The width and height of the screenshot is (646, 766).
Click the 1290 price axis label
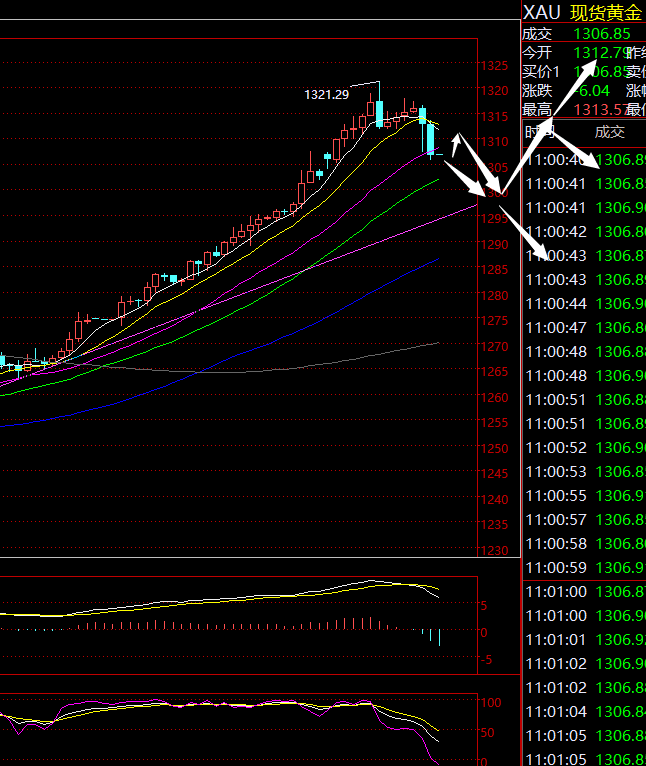click(494, 244)
